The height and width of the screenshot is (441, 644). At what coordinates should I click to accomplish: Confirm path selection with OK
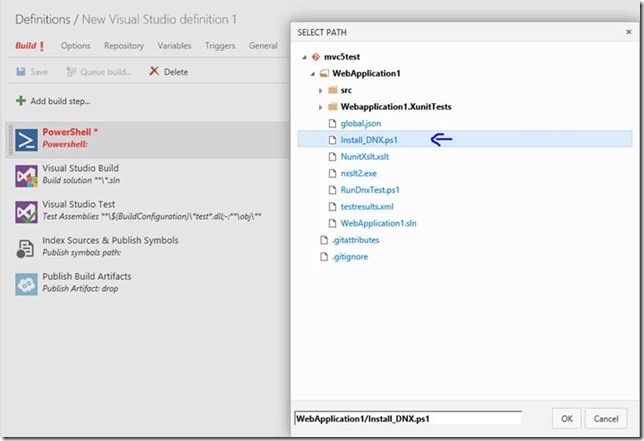click(567, 418)
